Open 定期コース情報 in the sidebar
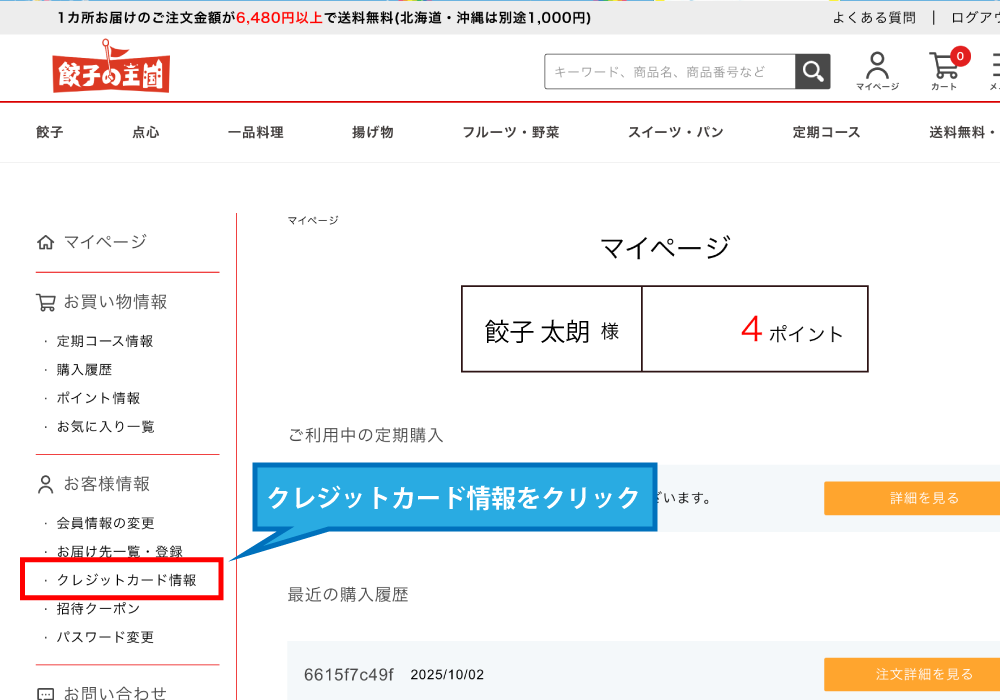The image size is (1000, 700). [105, 341]
